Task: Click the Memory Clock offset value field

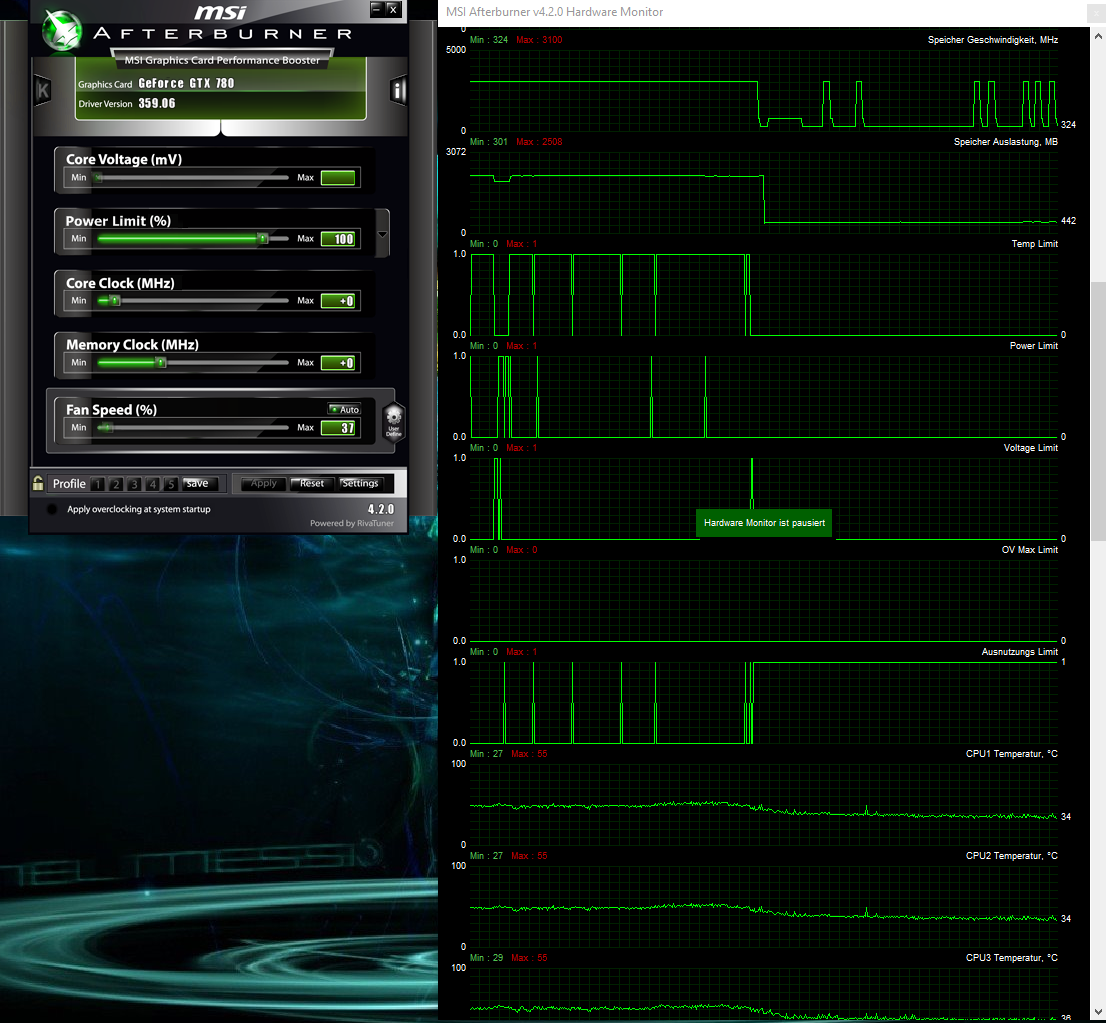Action: (x=338, y=363)
